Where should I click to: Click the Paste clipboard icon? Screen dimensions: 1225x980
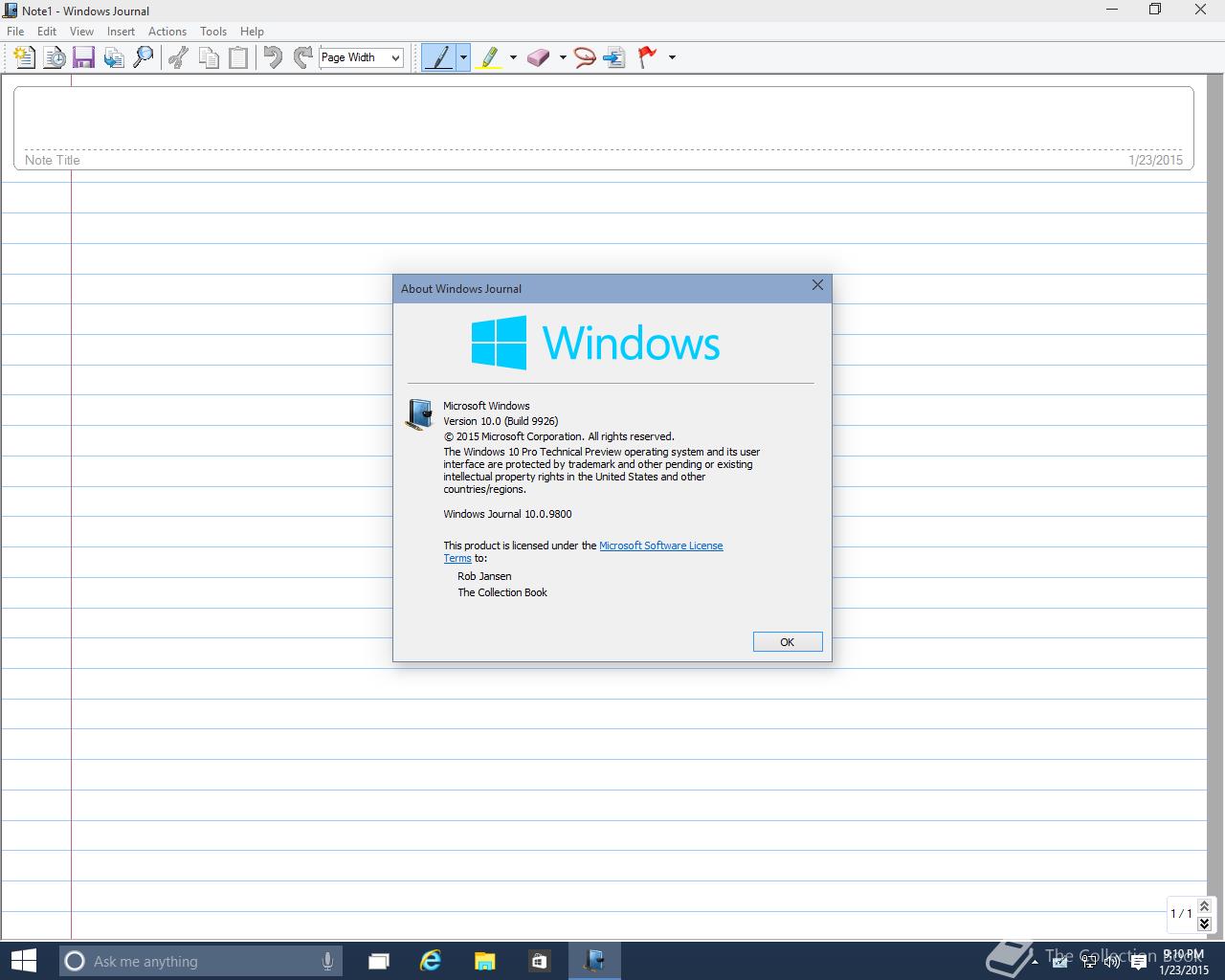click(x=238, y=57)
